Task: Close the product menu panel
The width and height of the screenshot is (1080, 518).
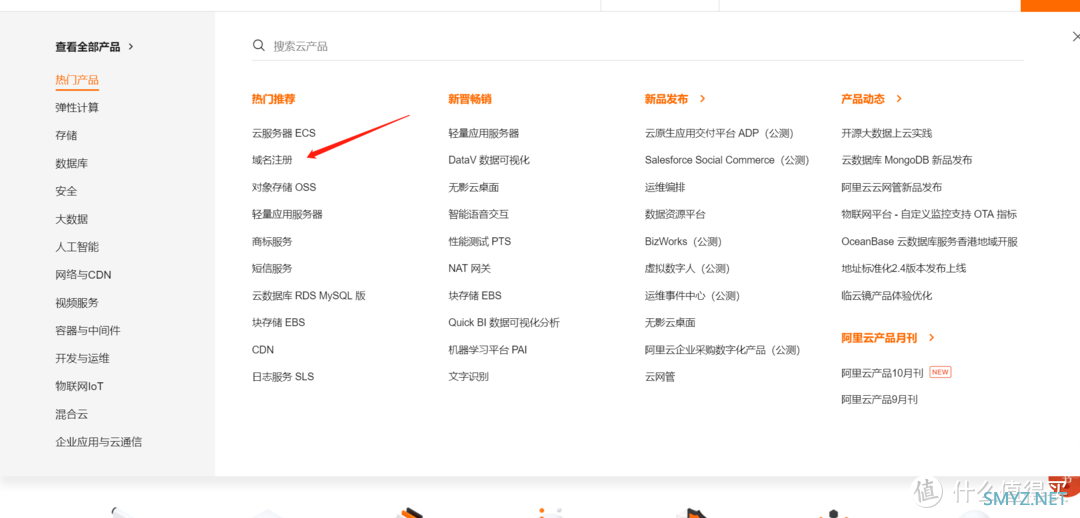Action: pyautogui.click(x=1077, y=37)
